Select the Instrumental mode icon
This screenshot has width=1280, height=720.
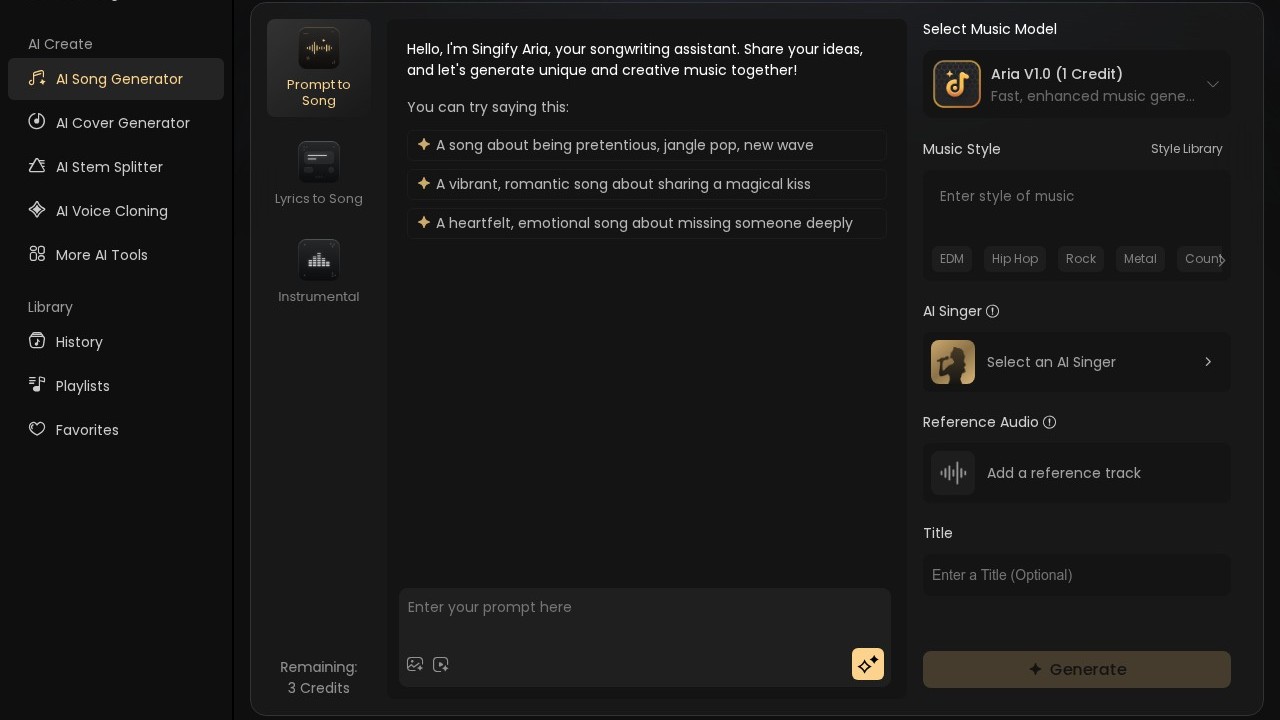point(319,260)
